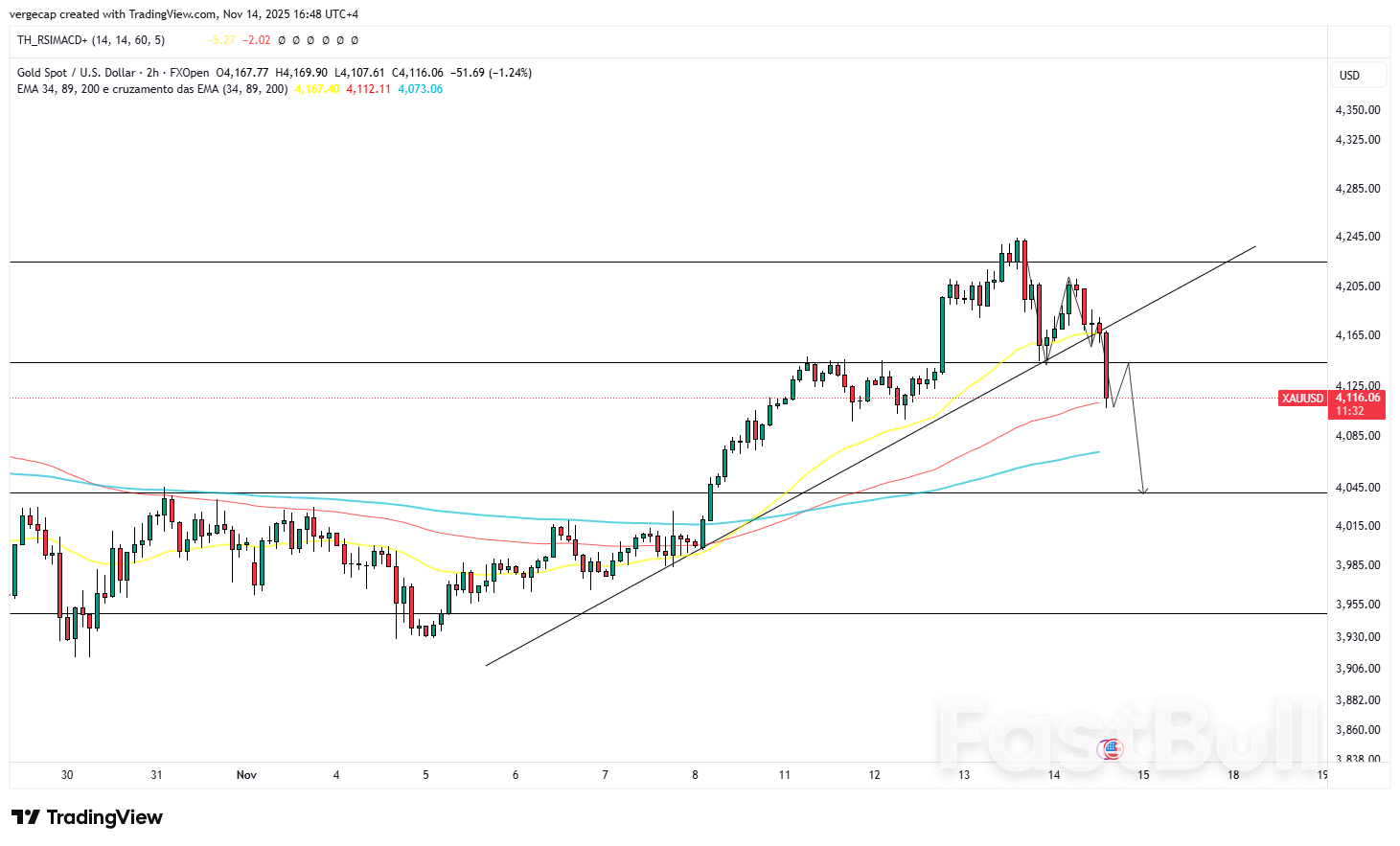Click the second circle icon in the indicator row

pos(295,40)
